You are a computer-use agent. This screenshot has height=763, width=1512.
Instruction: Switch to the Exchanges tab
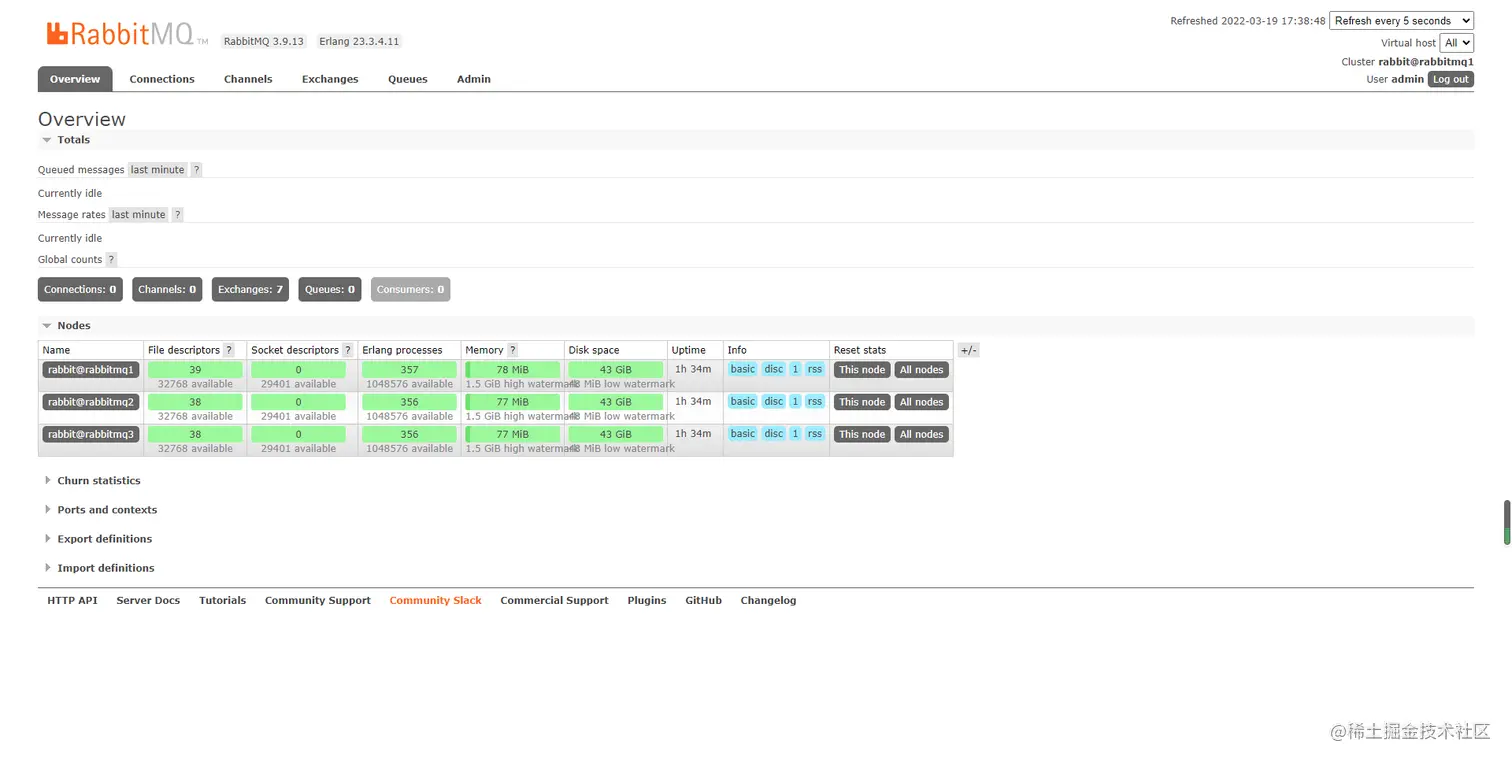click(330, 79)
